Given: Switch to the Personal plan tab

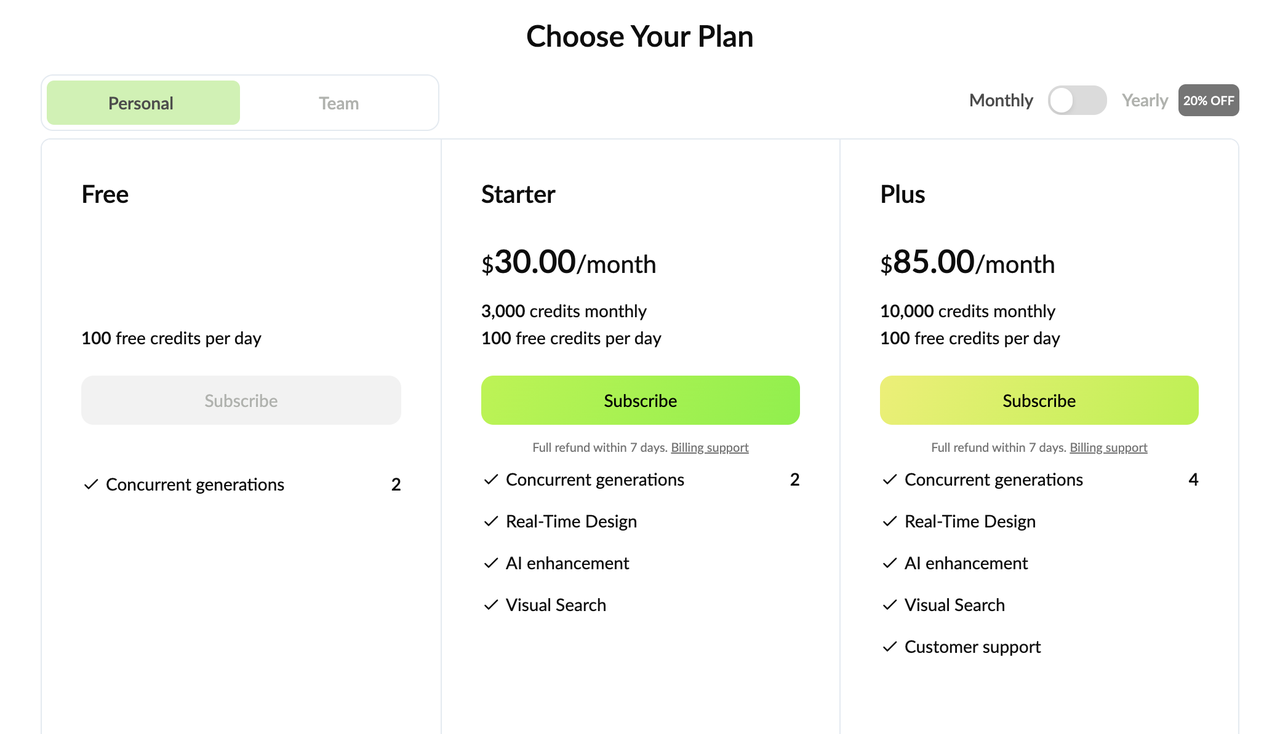Looking at the screenshot, I should click(143, 103).
